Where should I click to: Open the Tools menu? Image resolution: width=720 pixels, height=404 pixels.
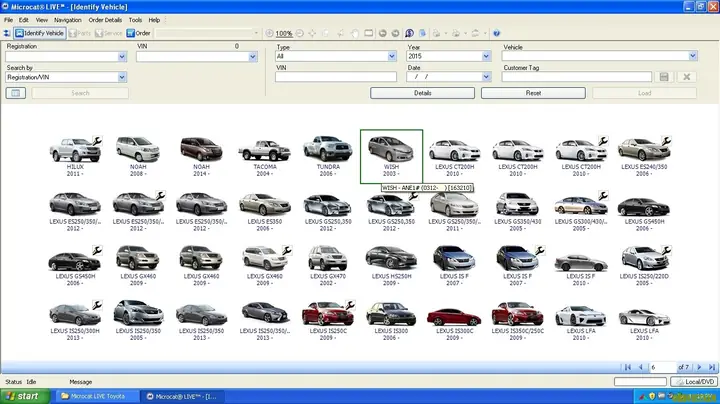tap(135, 20)
